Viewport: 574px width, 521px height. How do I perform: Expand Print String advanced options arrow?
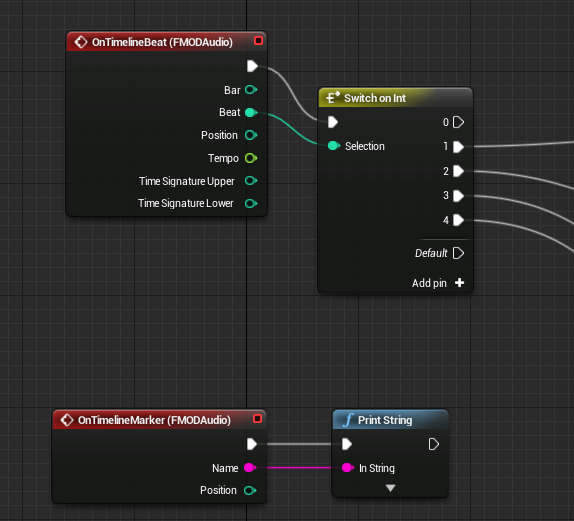[390, 488]
